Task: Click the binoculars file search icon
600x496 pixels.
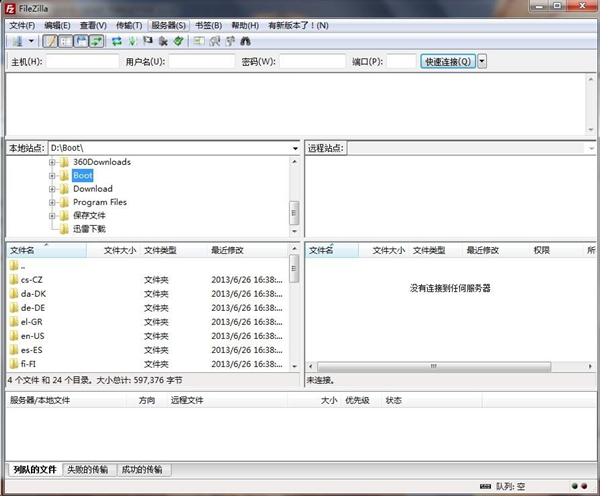Action: tap(245, 41)
